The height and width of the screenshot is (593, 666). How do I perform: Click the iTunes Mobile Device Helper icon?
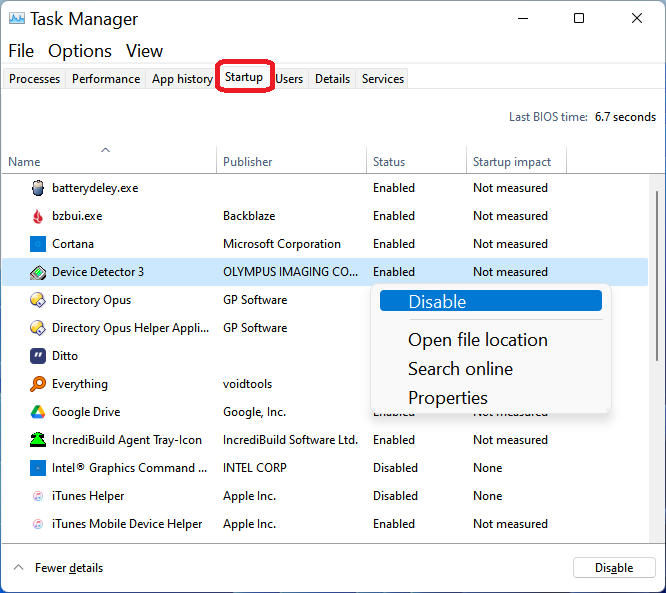(x=38, y=524)
